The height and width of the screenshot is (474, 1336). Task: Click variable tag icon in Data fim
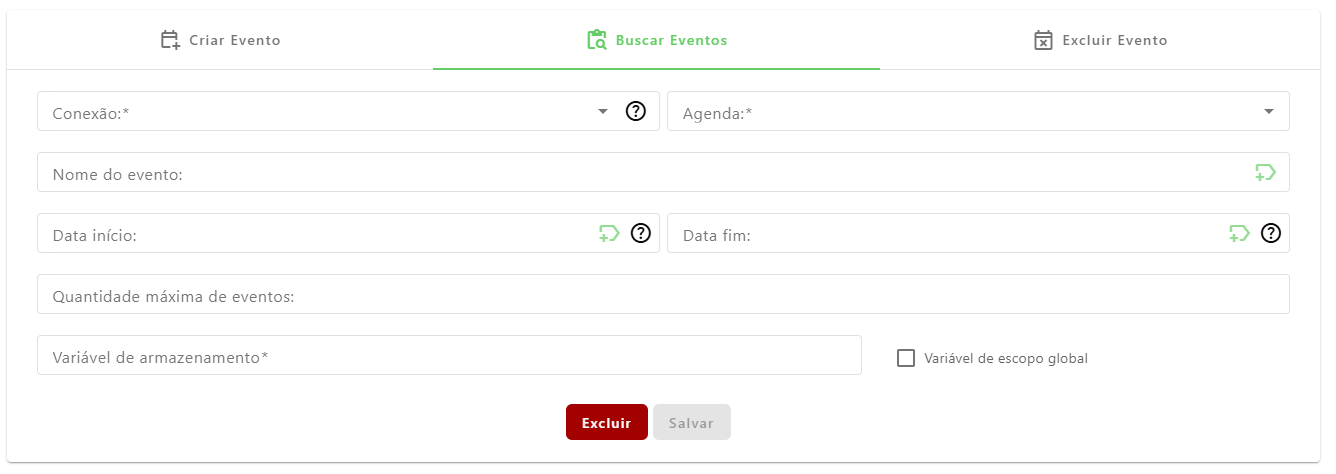[x=1239, y=233]
